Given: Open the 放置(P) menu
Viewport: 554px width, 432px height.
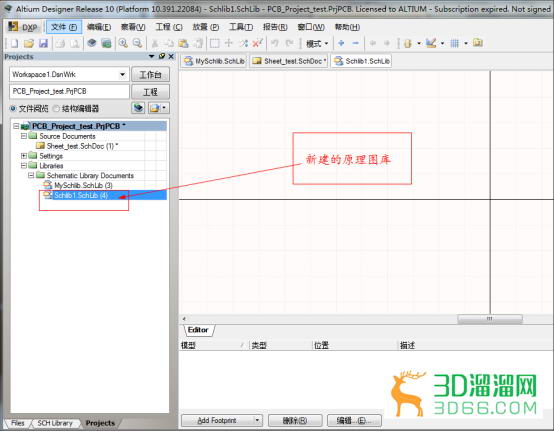Looking at the screenshot, I should coord(205,27).
